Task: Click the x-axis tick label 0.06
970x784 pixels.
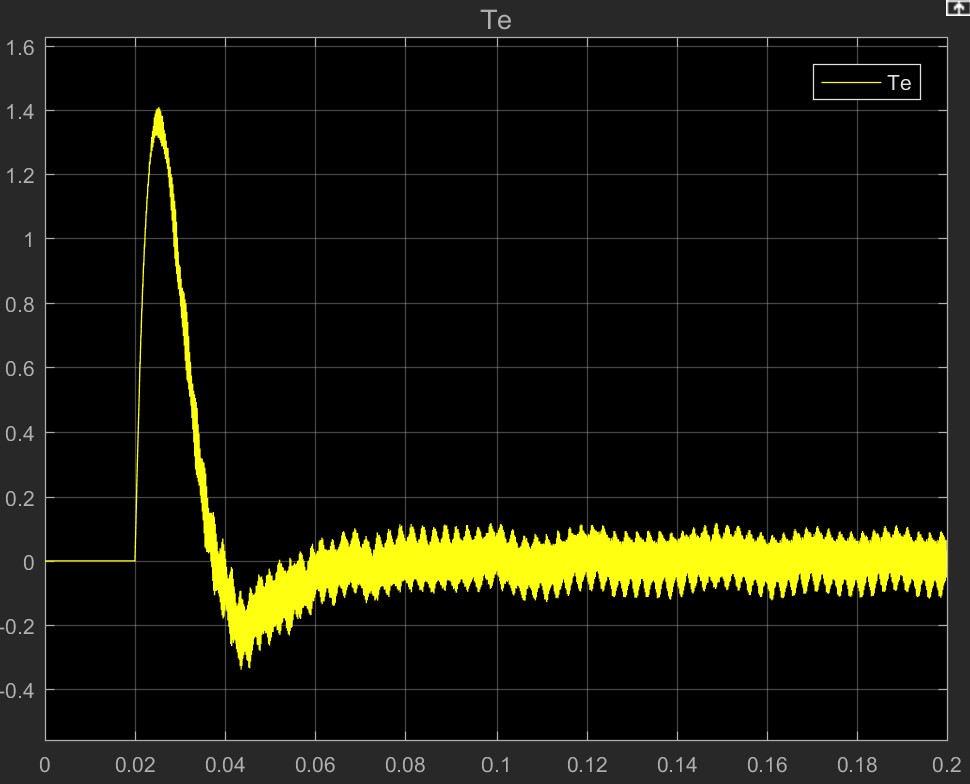Action: pyautogui.click(x=315, y=765)
